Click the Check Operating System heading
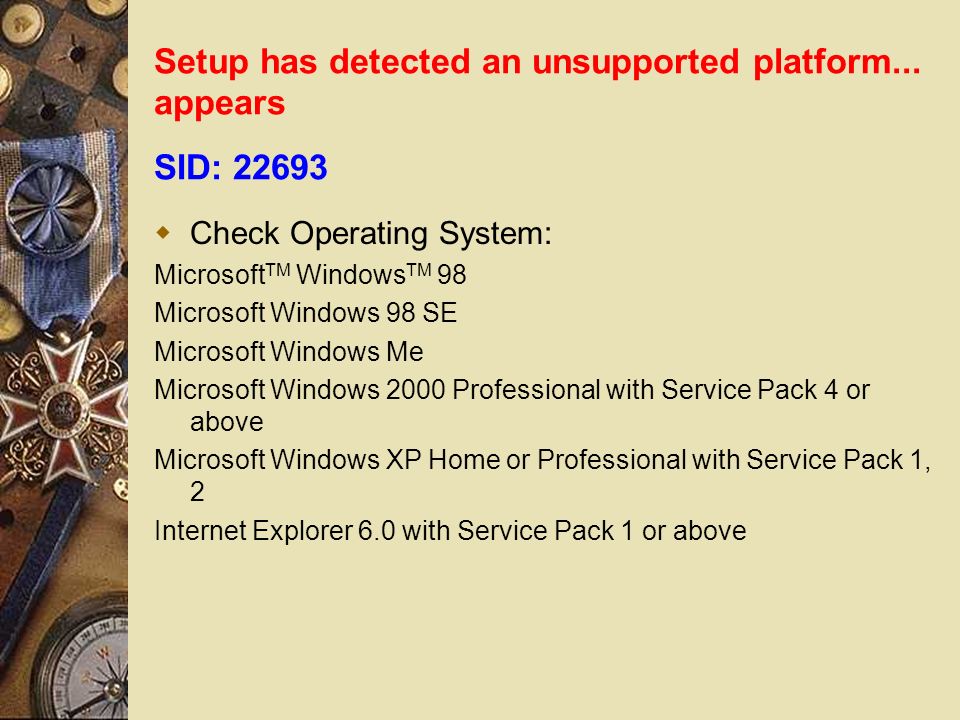 pyautogui.click(x=371, y=233)
